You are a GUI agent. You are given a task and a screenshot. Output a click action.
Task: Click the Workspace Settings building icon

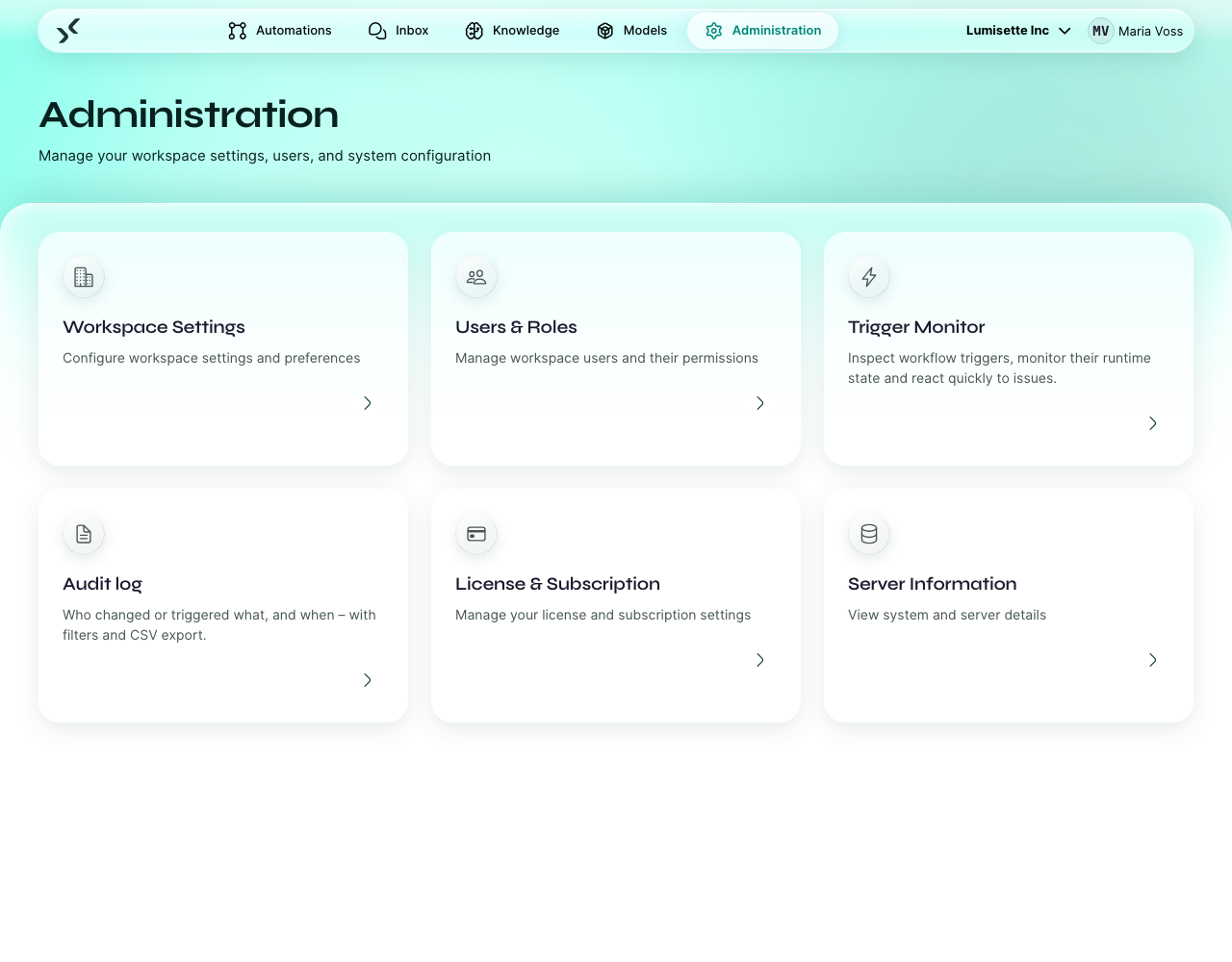[84, 277]
